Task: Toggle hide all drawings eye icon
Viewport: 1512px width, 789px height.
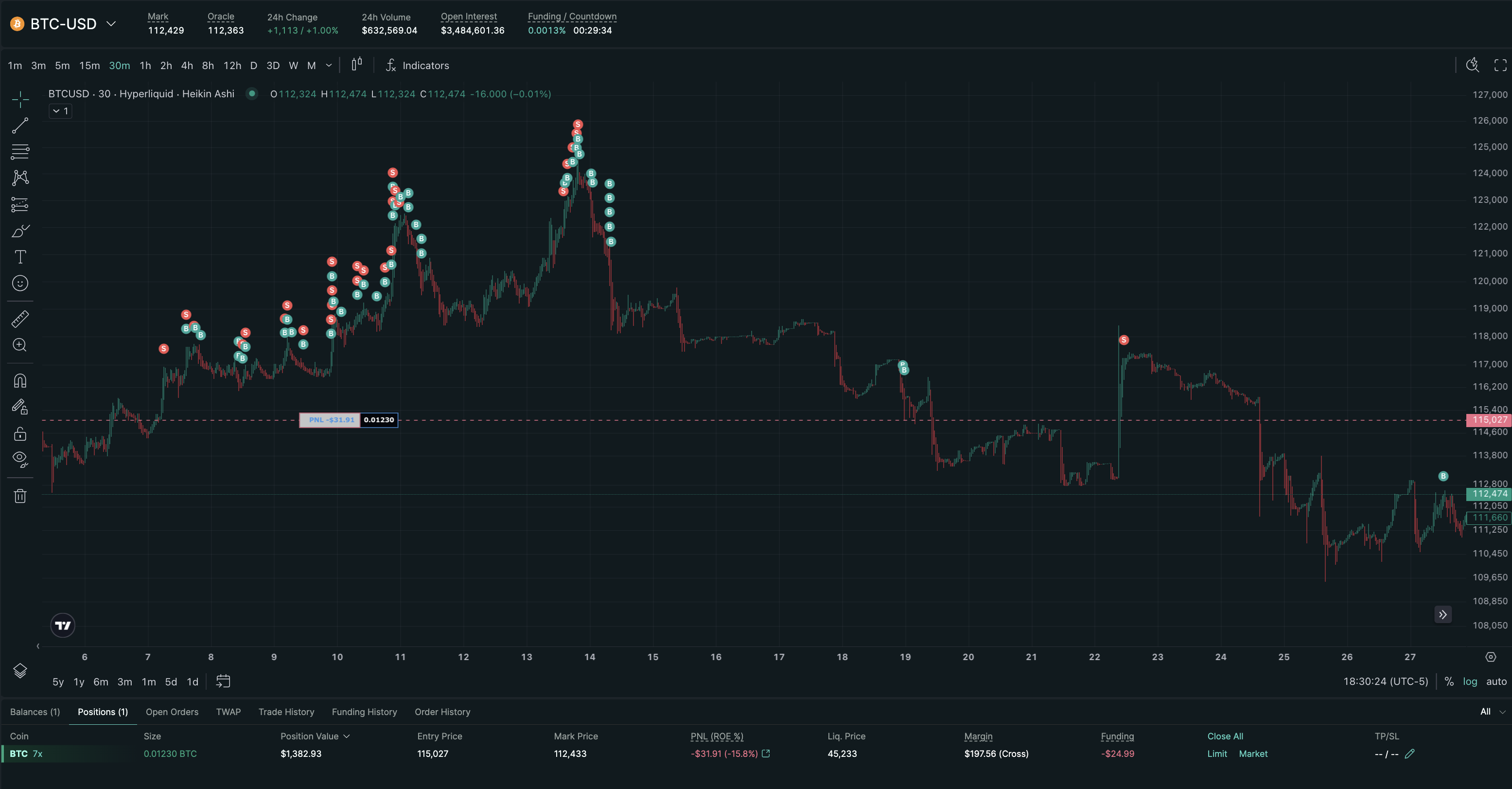Action: pos(20,459)
